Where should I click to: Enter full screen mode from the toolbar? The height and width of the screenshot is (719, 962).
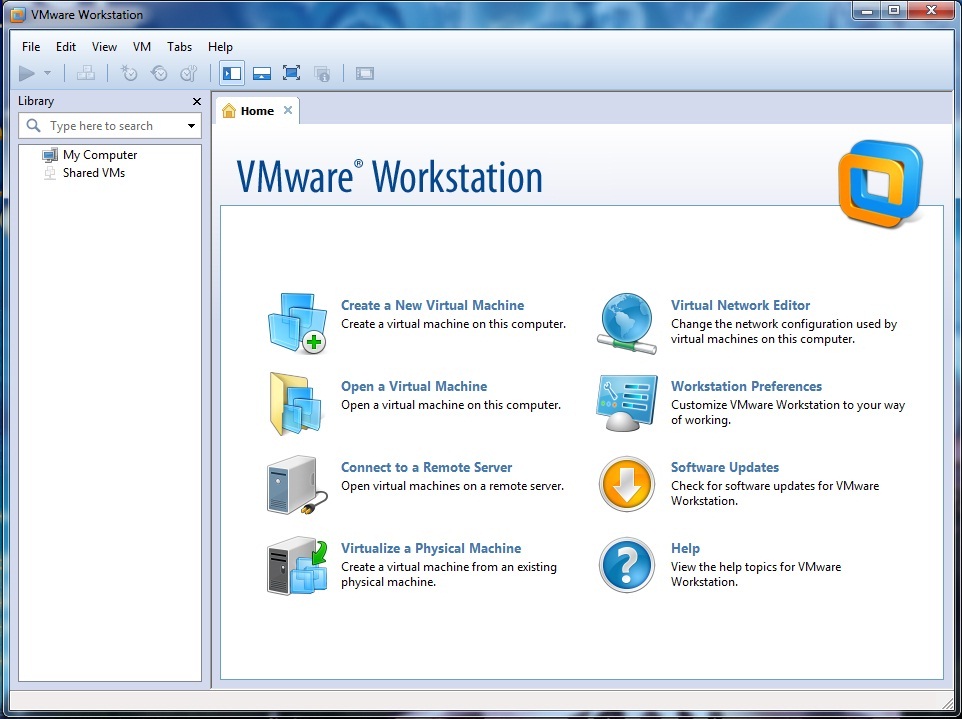[291, 73]
